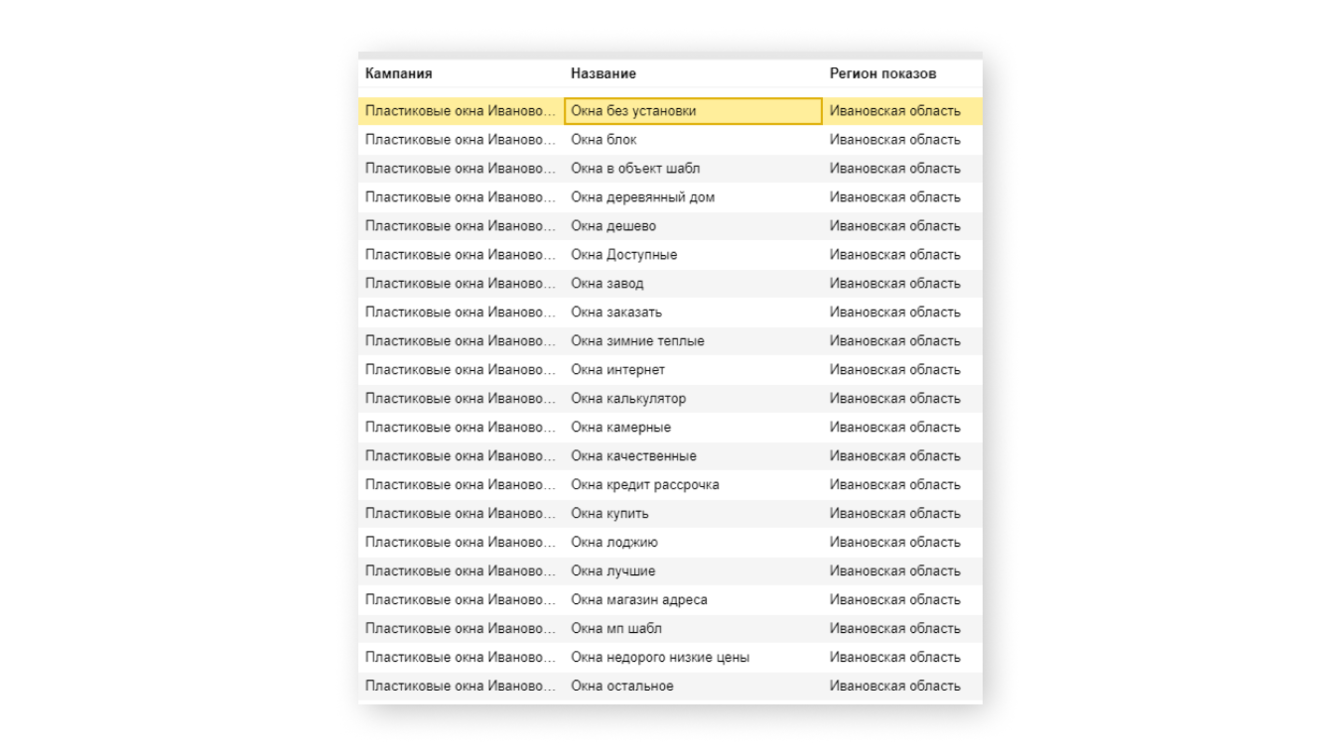Select the Окна блок row

(604, 140)
